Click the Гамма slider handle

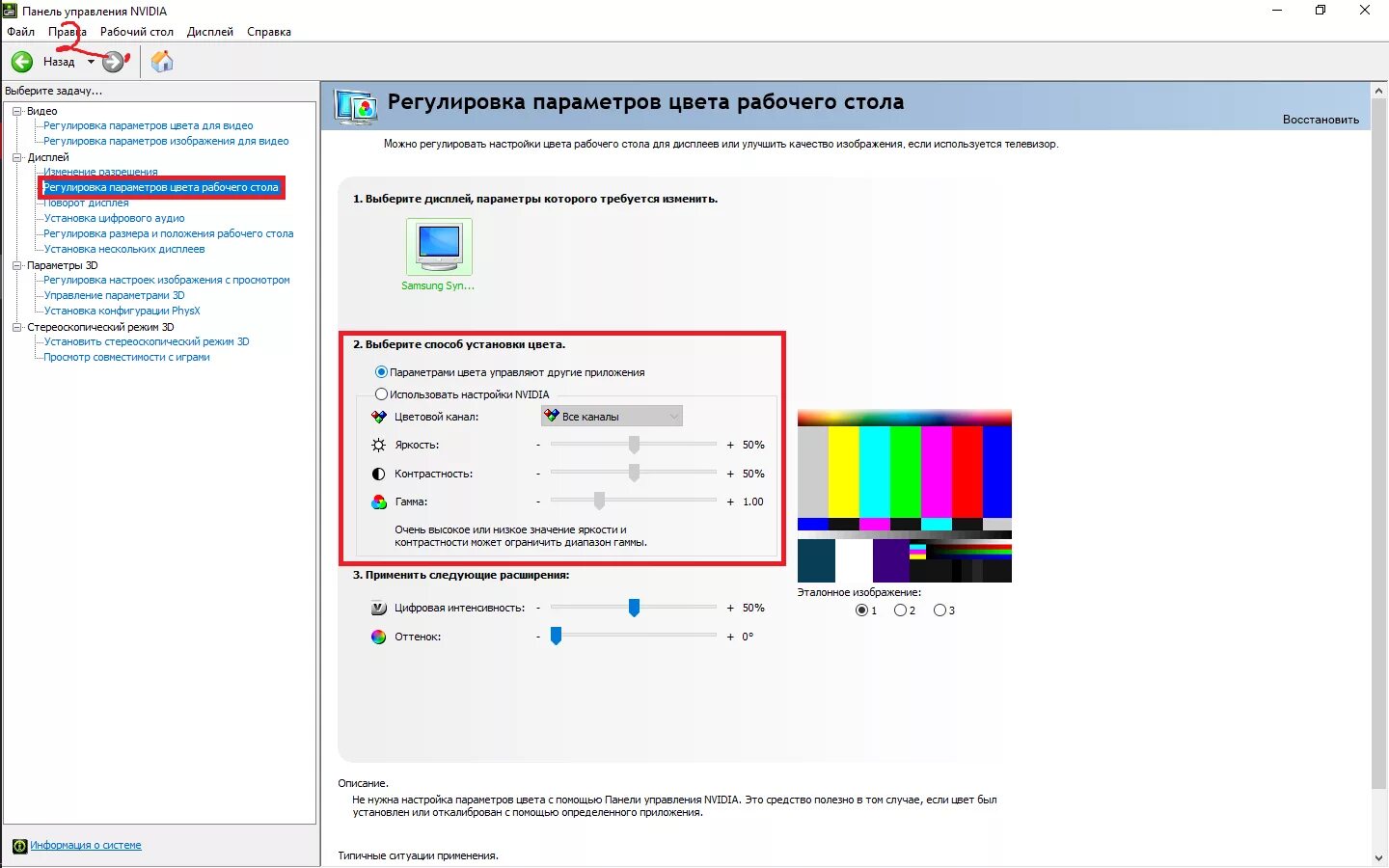[x=599, y=501]
